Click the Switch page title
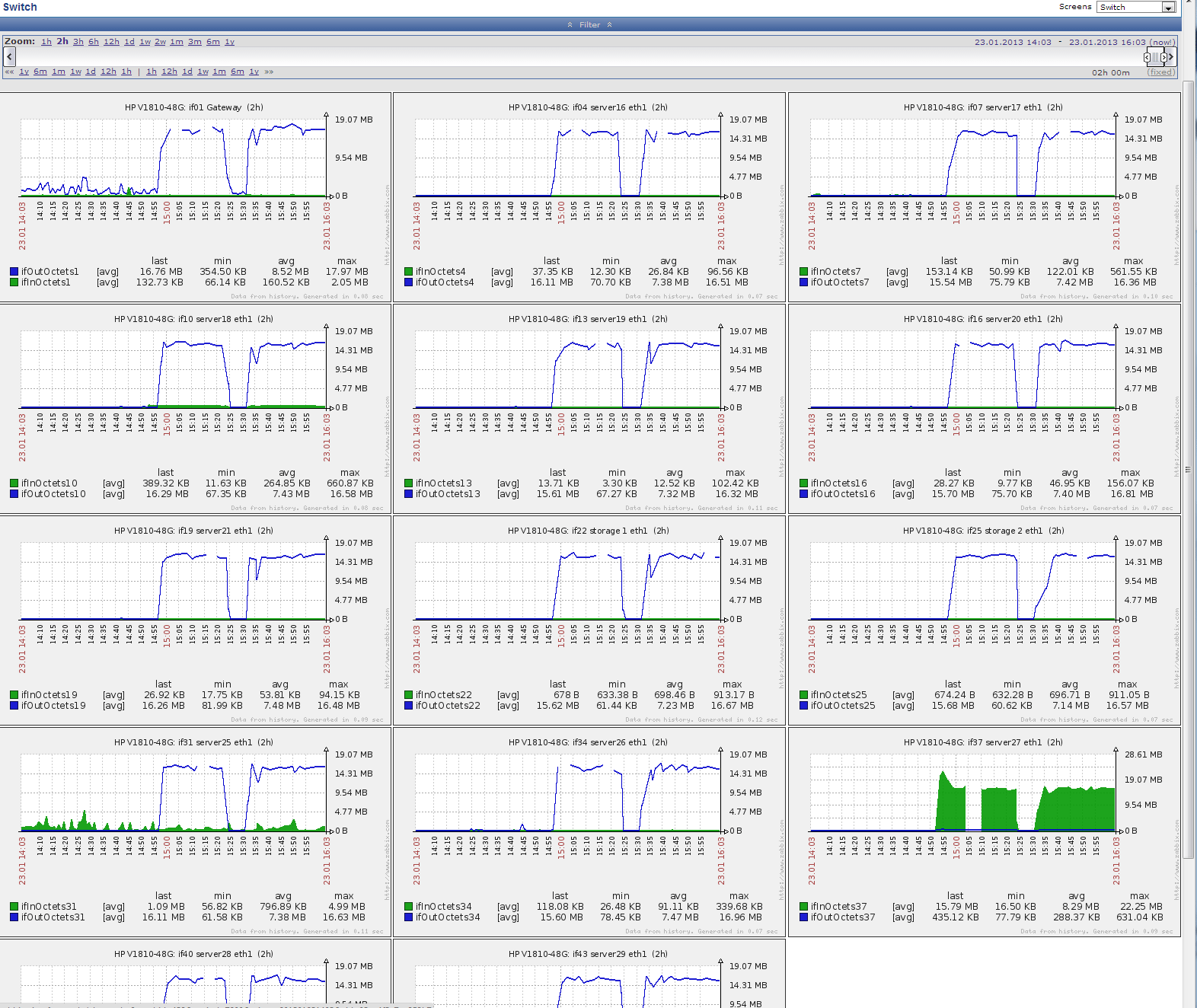Screen dimensions: 1197x1008 click(x=20, y=7)
